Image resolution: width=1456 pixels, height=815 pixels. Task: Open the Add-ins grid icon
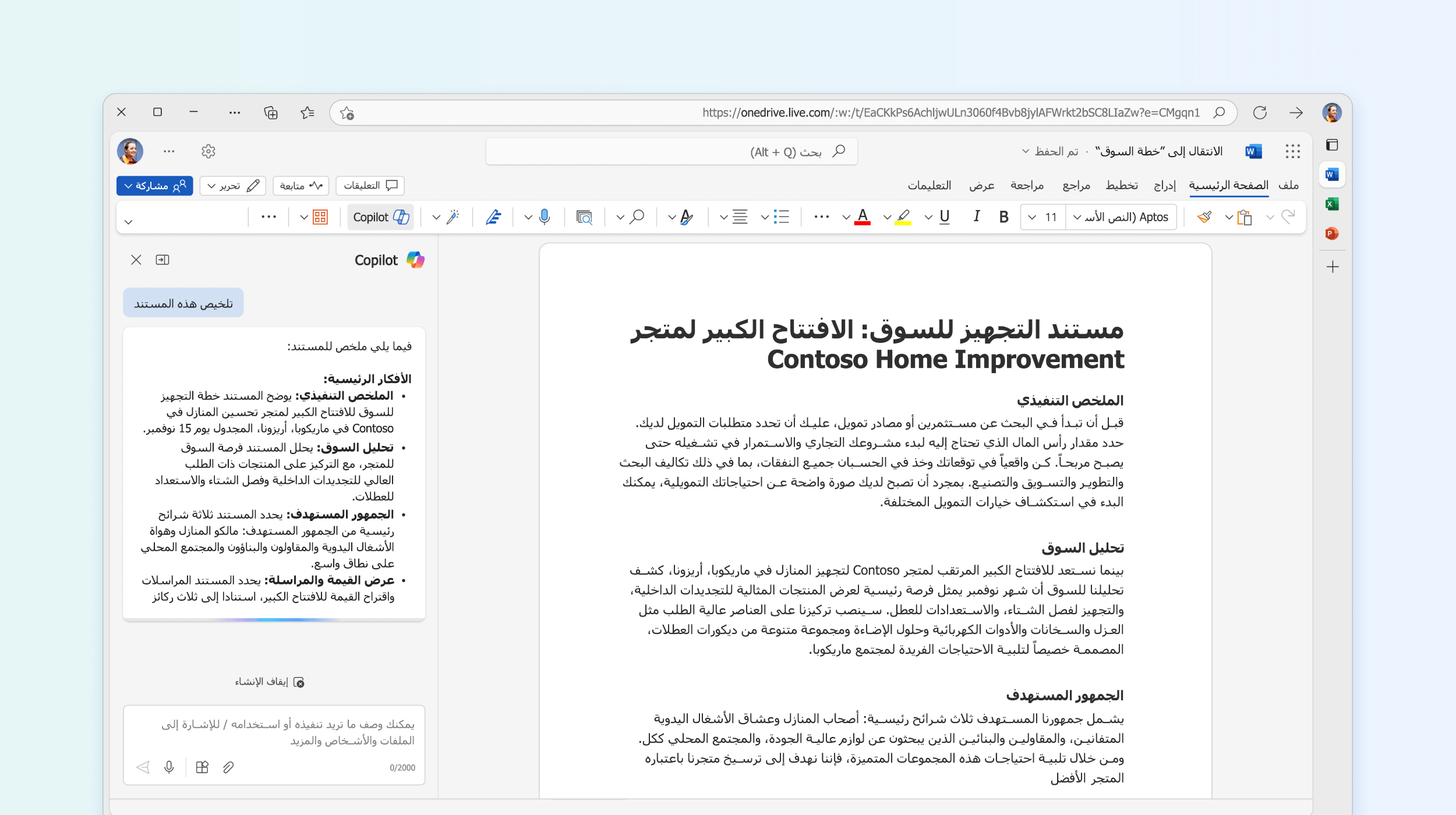click(x=320, y=217)
